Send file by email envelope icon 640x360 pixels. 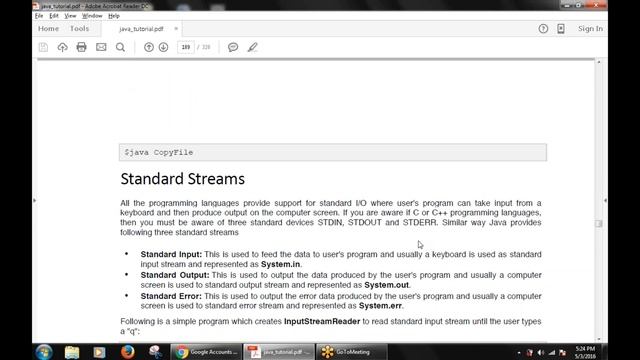(101, 47)
